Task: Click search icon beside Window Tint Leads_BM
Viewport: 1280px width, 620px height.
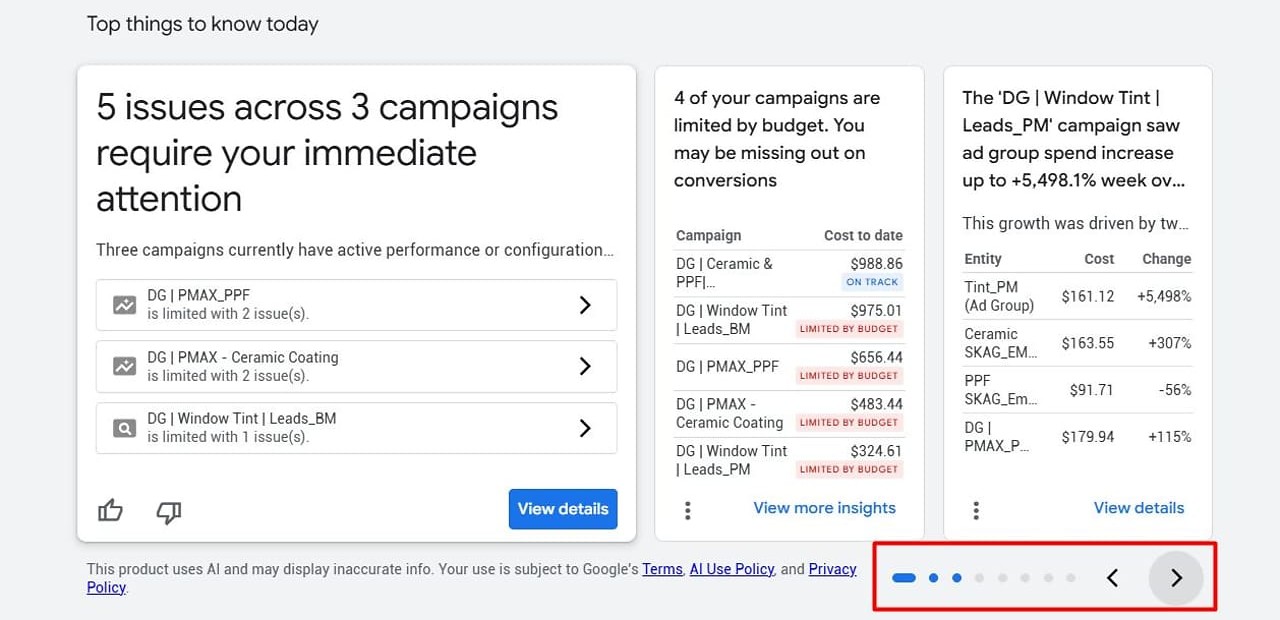Action: (x=124, y=428)
